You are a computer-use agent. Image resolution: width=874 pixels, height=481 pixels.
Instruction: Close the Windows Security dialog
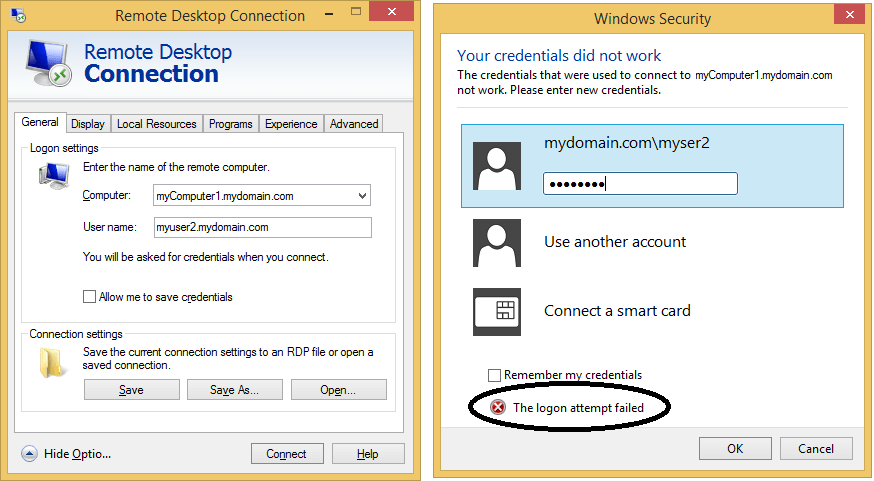pos(849,14)
